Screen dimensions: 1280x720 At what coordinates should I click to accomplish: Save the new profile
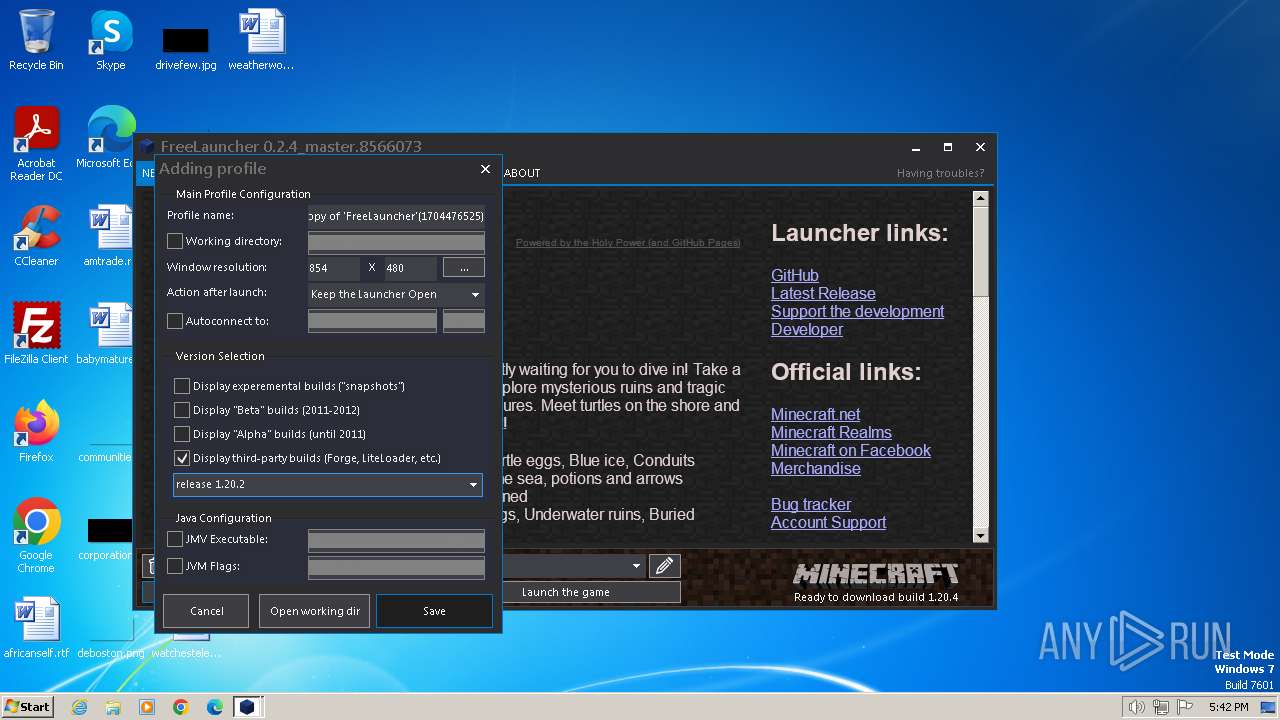tap(434, 611)
